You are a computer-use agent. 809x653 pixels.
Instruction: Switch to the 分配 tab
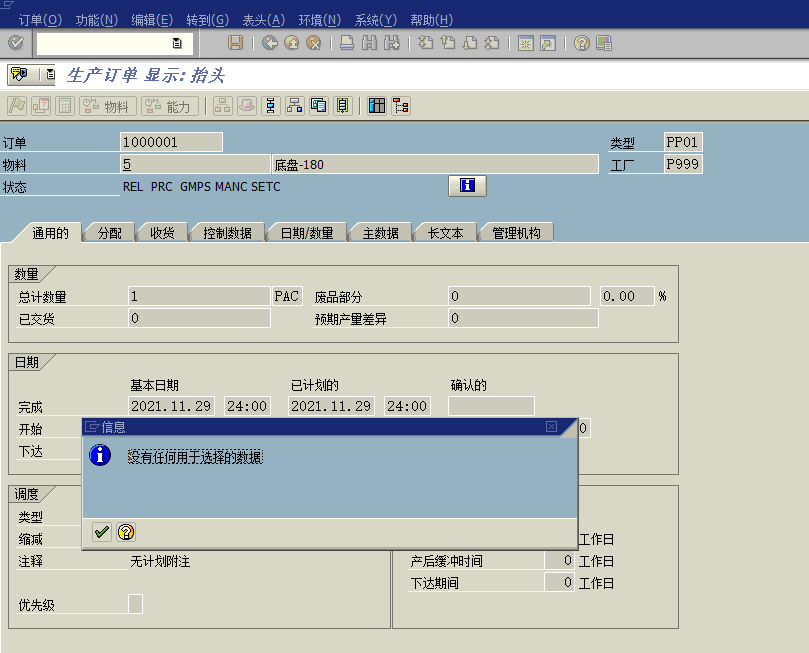(109, 233)
